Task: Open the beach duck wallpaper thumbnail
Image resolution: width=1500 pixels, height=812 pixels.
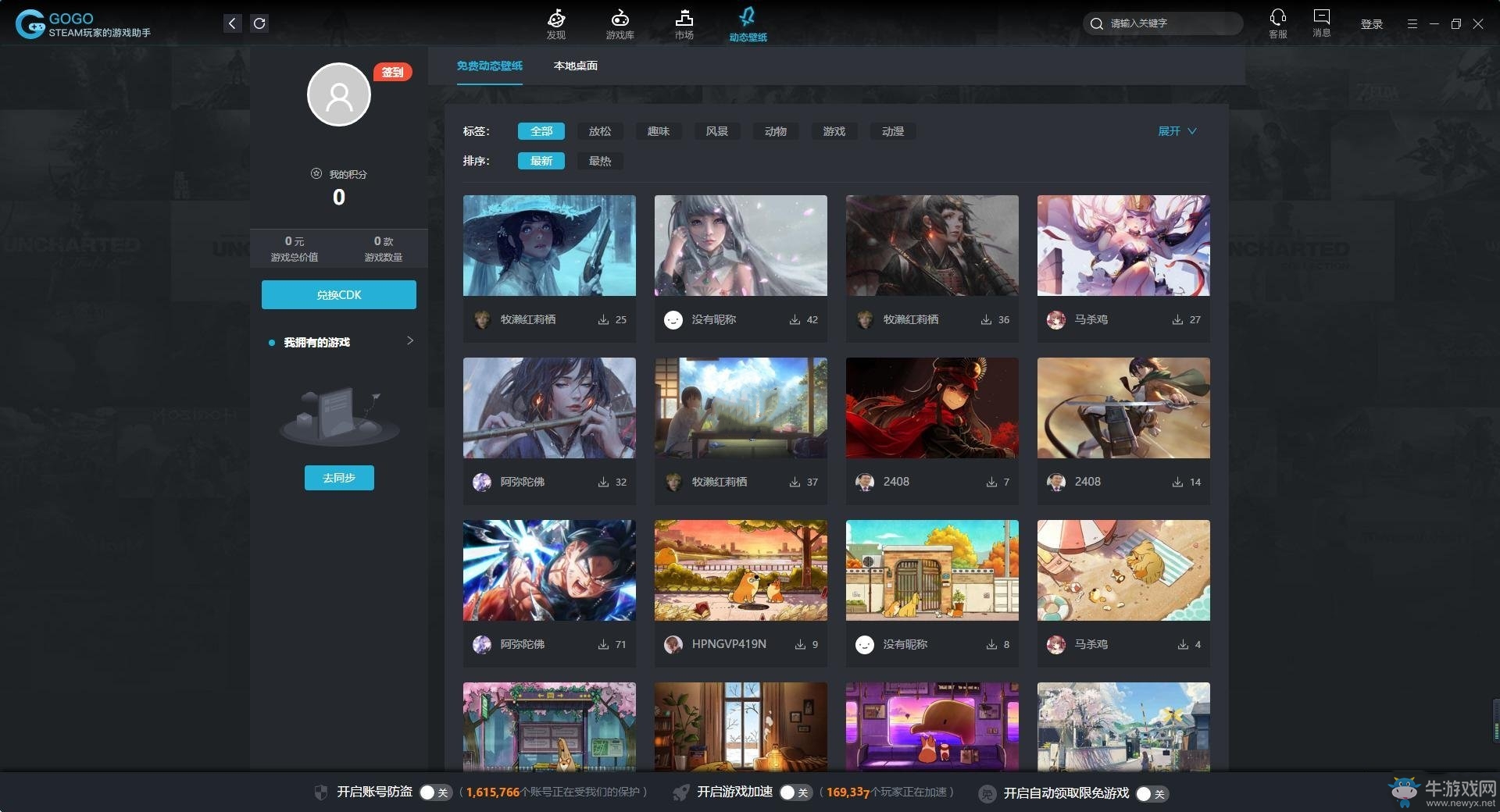Action: click(1123, 570)
